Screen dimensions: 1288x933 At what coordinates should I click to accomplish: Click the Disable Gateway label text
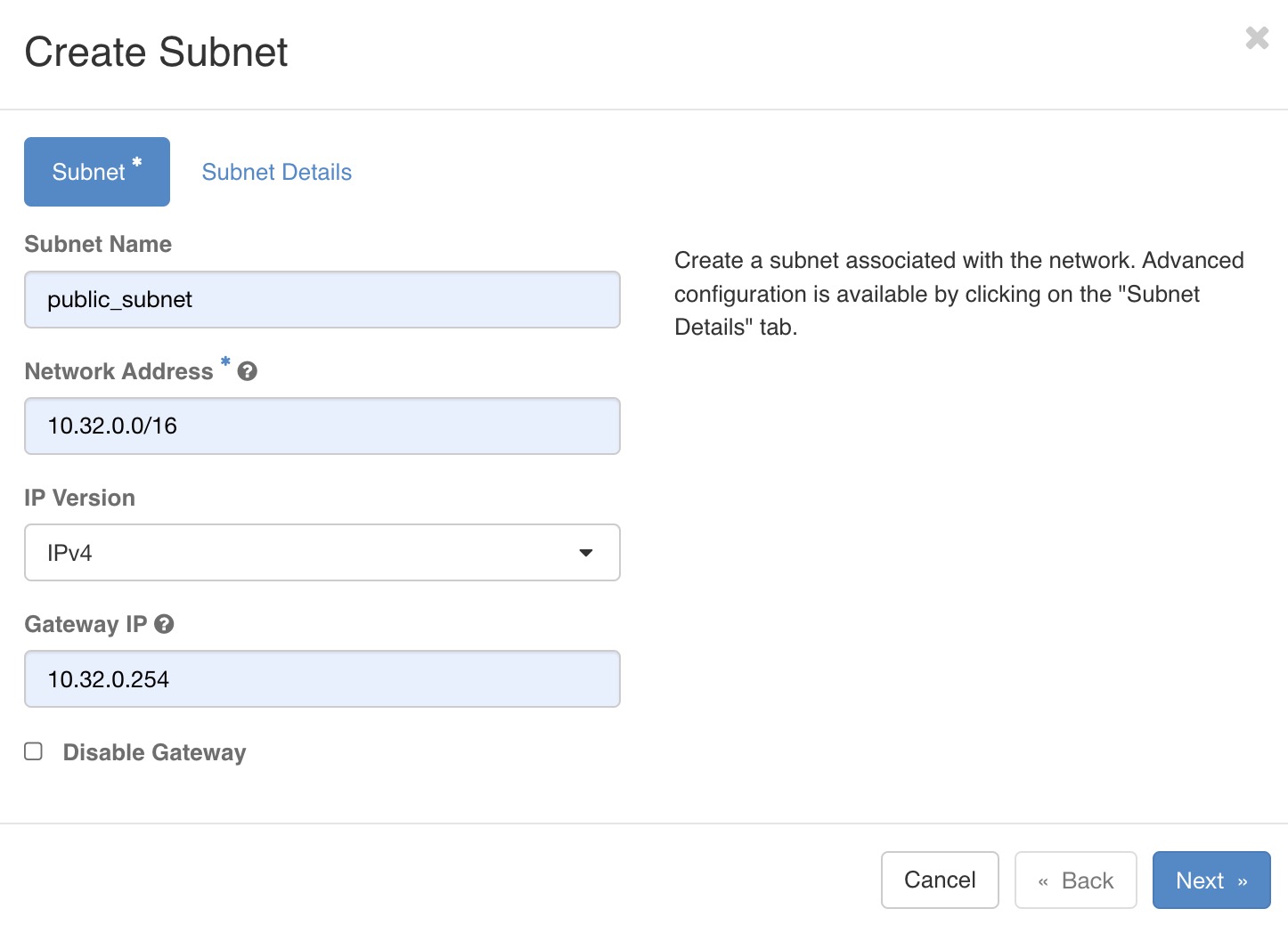[x=154, y=752]
